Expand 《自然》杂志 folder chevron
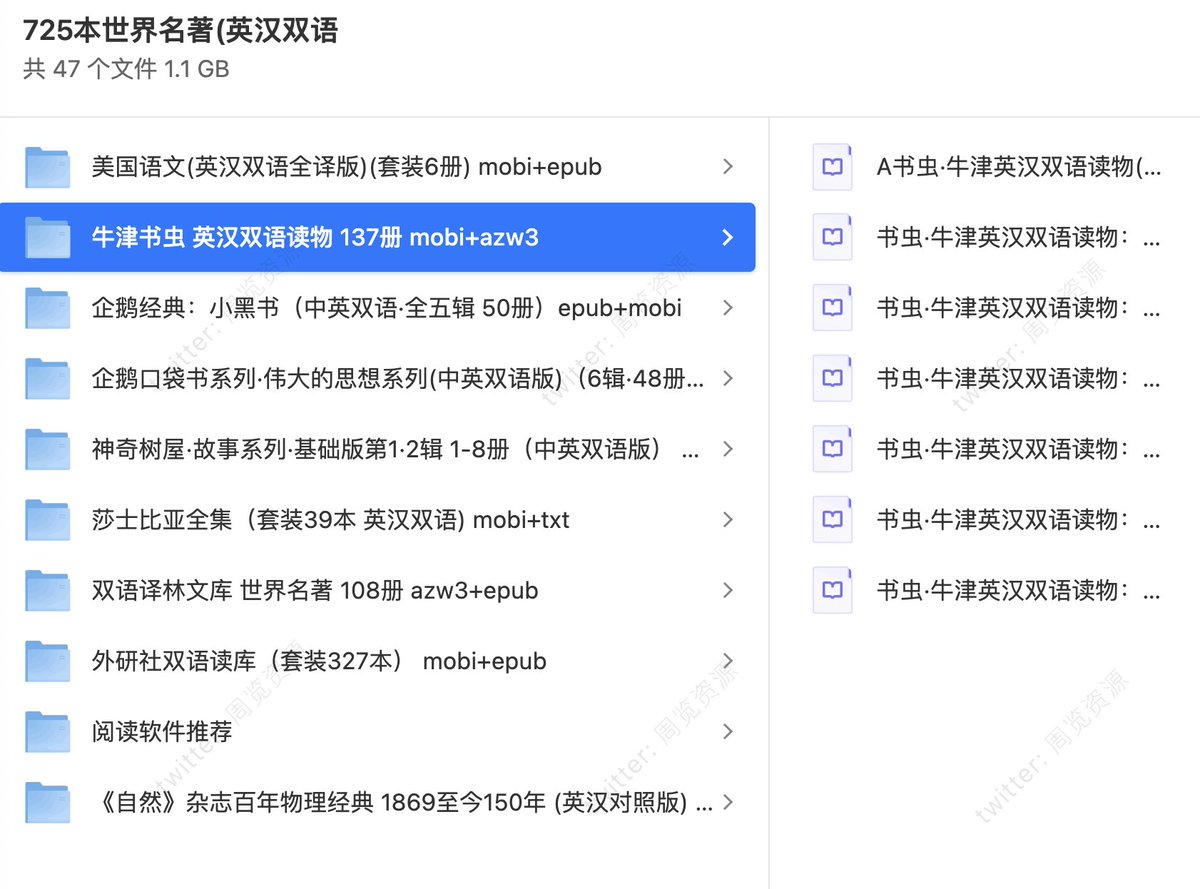This screenshot has height=889, width=1200. [728, 802]
